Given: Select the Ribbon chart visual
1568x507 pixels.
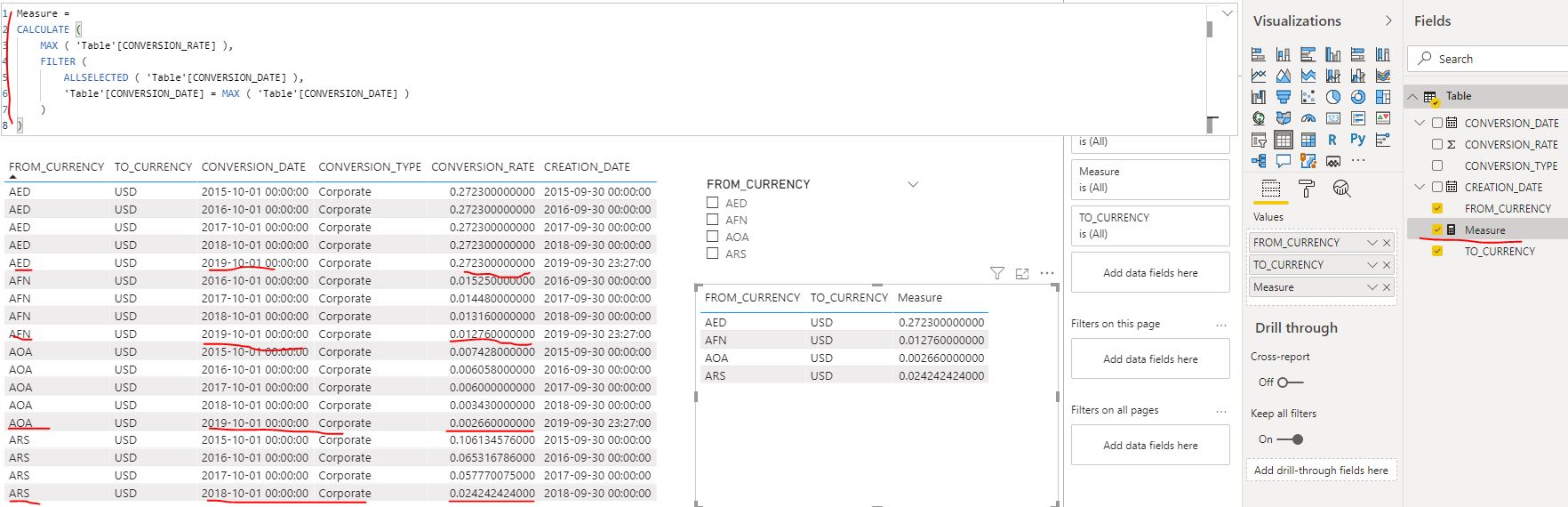Looking at the screenshot, I should tap(1383, 76).
